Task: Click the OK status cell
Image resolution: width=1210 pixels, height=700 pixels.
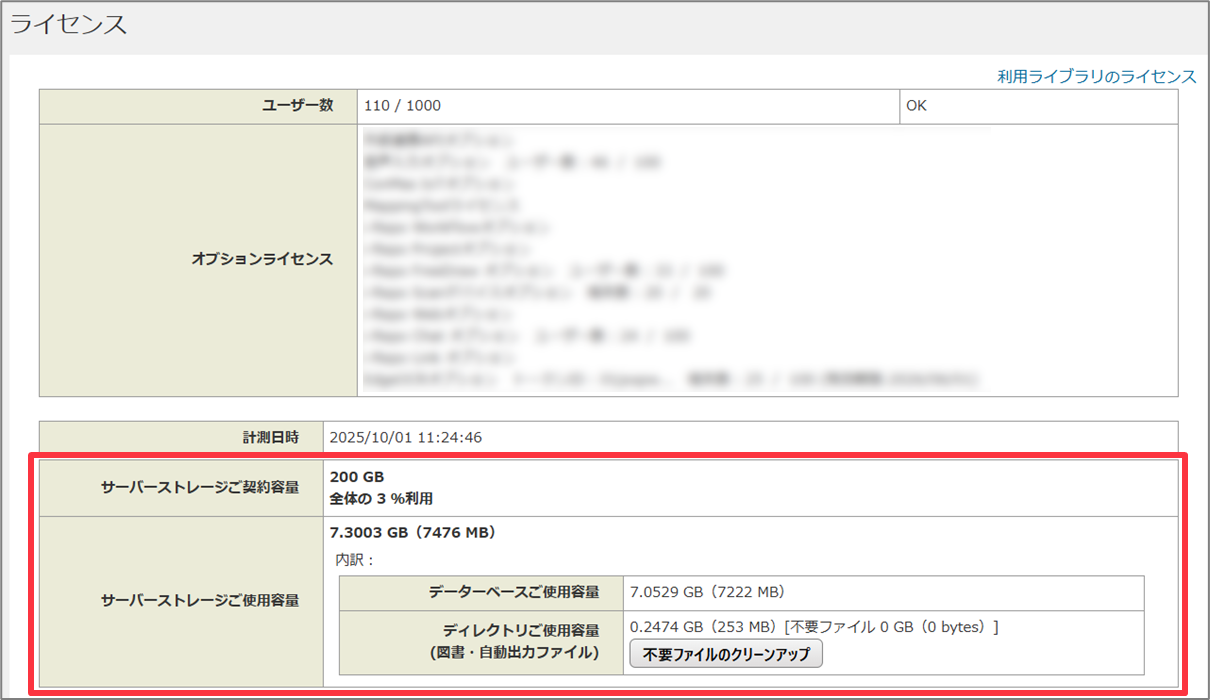Action: tap(916, 106)
